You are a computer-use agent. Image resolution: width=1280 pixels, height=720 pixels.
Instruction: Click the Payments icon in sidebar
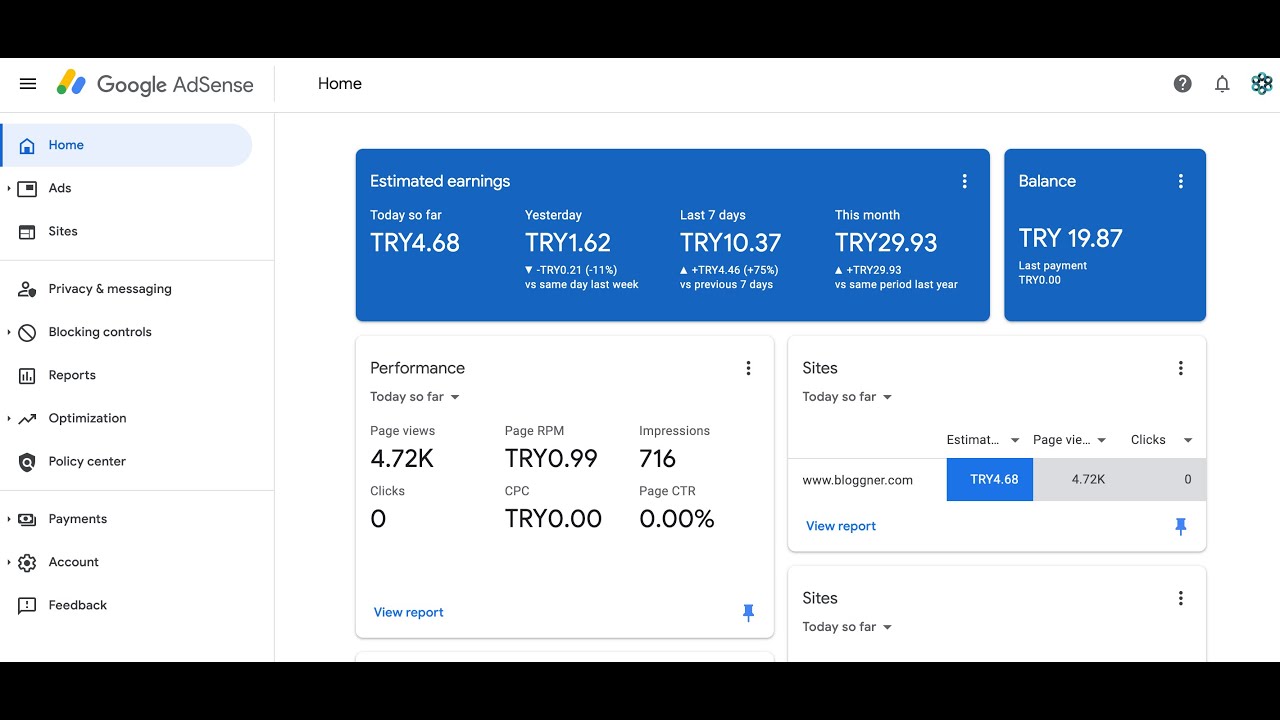click(x=28, y=519)
